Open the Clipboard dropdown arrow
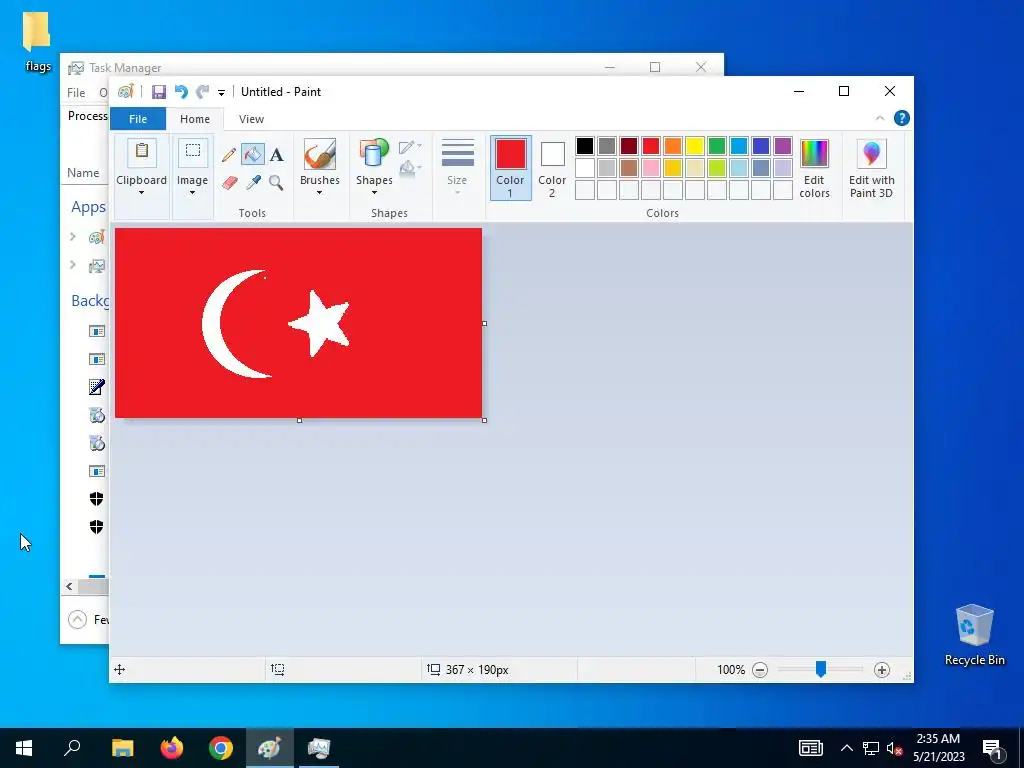 (141, 193)
